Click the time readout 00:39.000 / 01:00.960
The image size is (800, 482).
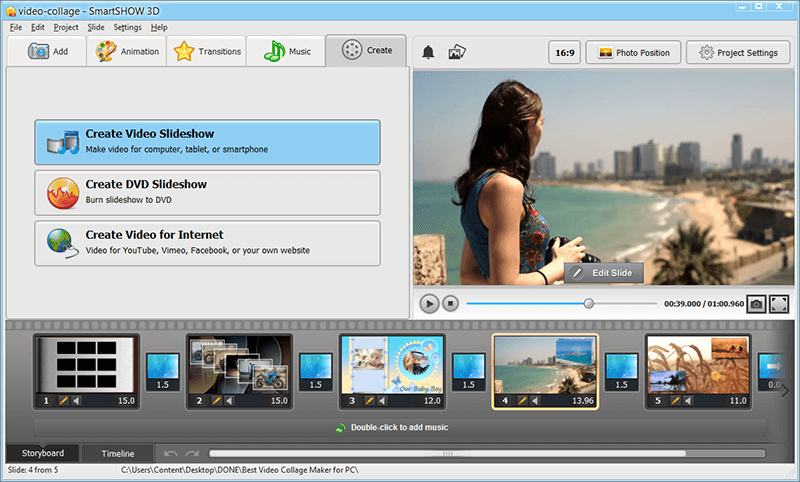click(704, 304)
